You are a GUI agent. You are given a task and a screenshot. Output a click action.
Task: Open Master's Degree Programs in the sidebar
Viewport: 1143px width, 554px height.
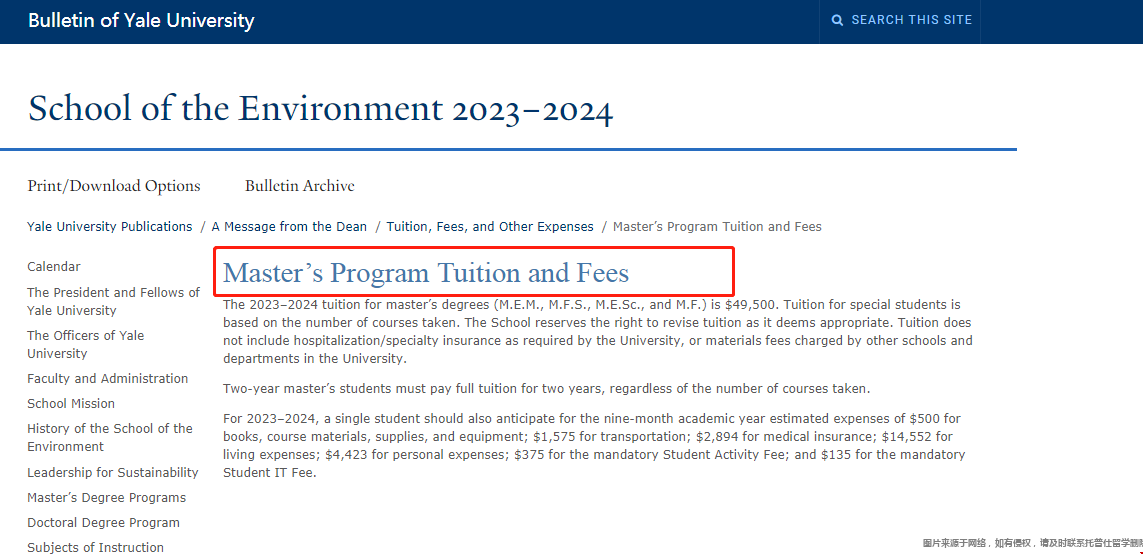106,497
